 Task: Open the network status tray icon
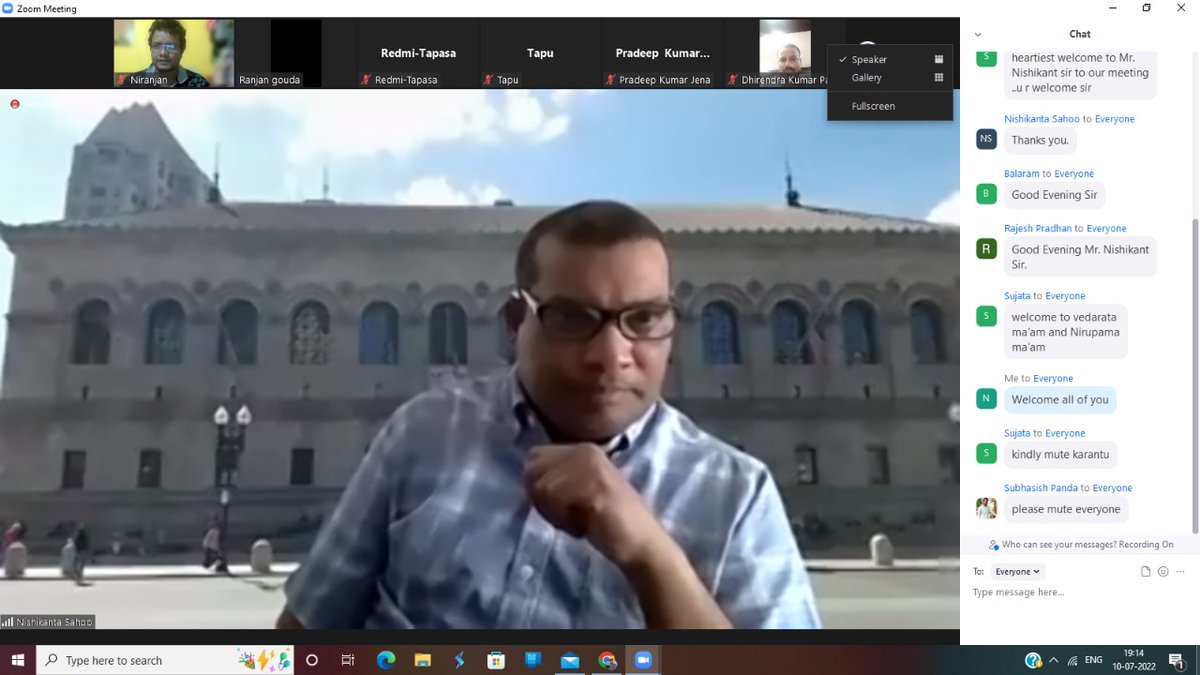1073,660
